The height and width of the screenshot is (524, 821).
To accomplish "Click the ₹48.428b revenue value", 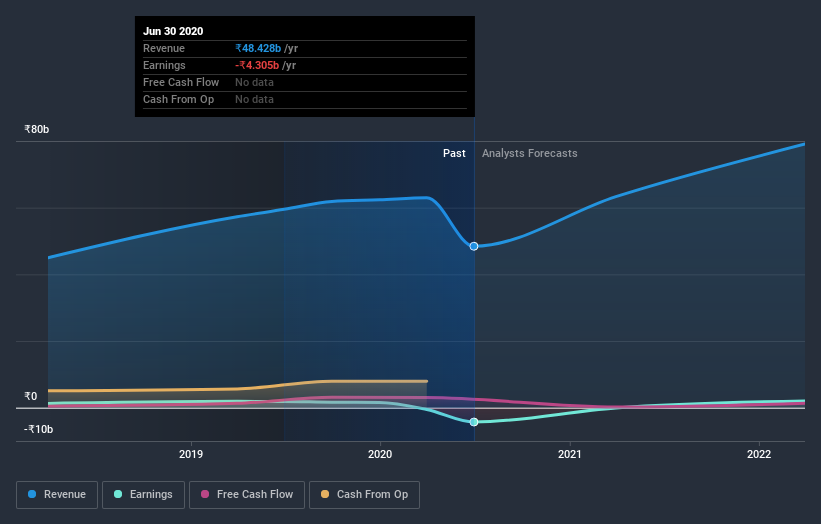I will point(258,48).
